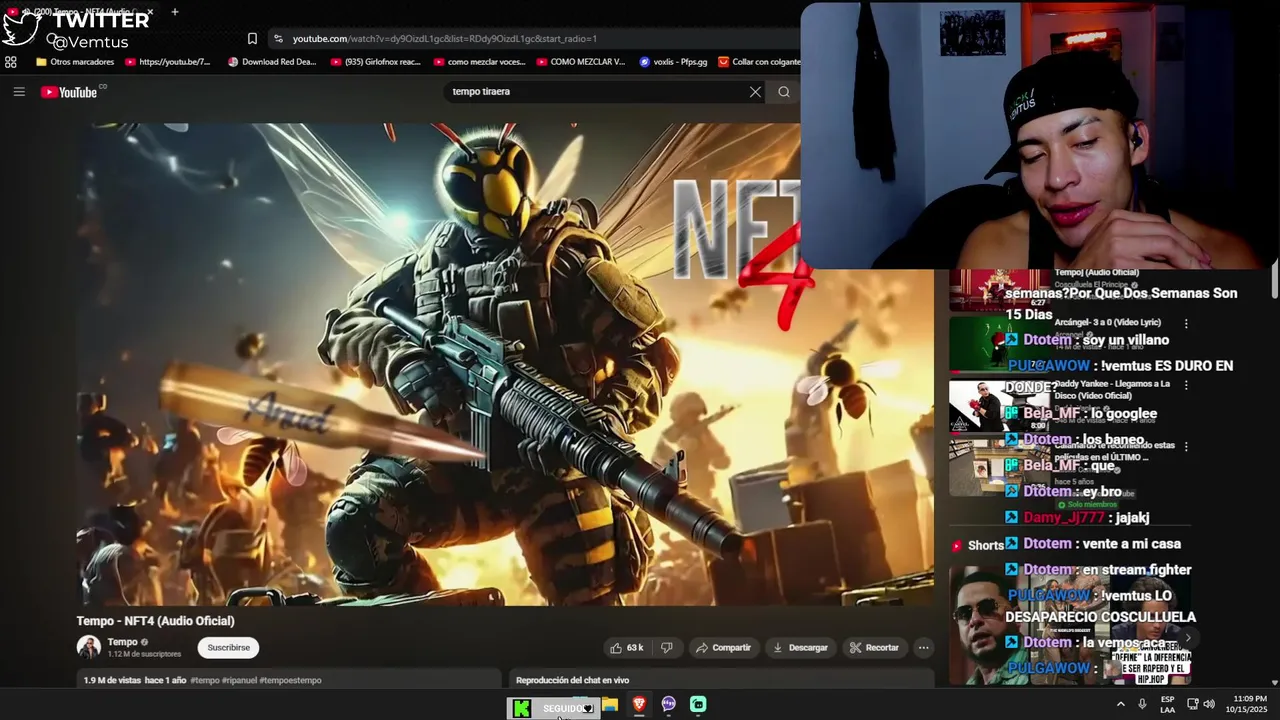Viewport: 1280px width, 720px height.
Task: Open the network tray icon
Action: point(1193,704)
